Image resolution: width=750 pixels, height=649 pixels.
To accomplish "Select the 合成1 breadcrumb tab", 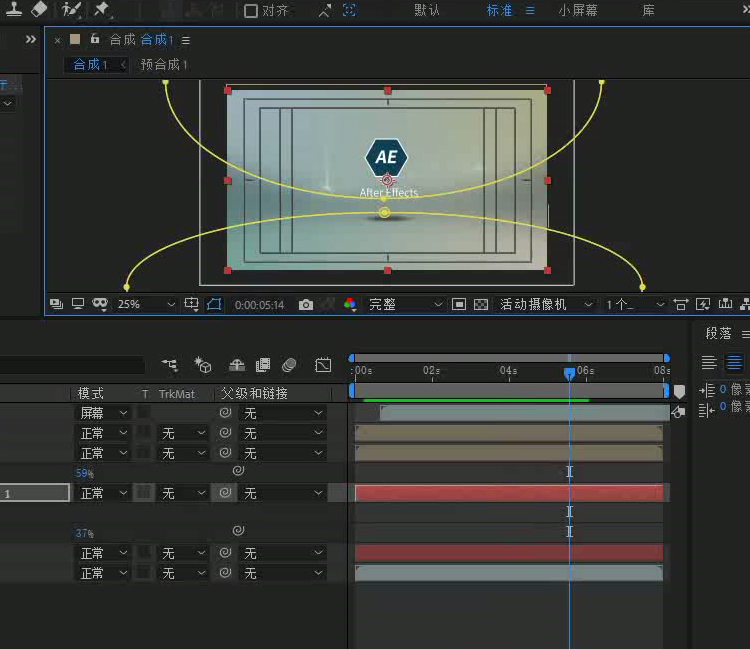I will pyautogui.click(x=90, y=65).
